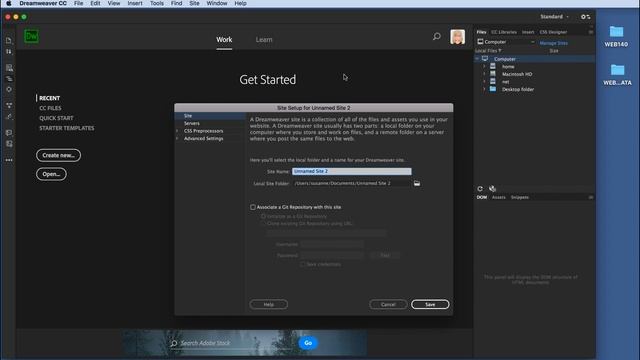Switch to the Assets tab
640x360 pixels.
tap(498, 197)
